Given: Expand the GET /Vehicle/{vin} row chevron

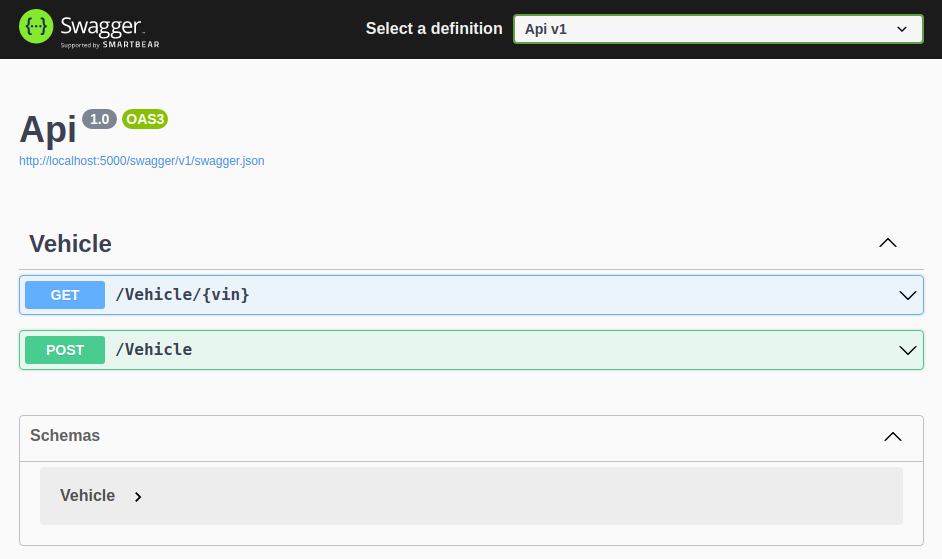Looking at the screenshot, I should coord(907,295).
